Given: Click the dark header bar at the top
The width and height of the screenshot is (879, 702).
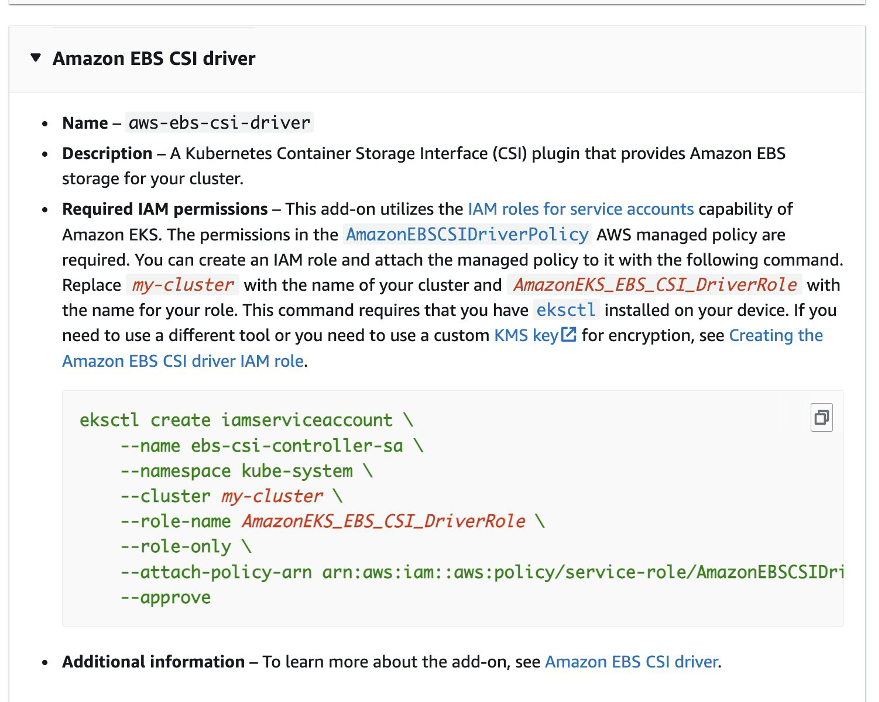Looking at the screenshot, I should 440,6.
